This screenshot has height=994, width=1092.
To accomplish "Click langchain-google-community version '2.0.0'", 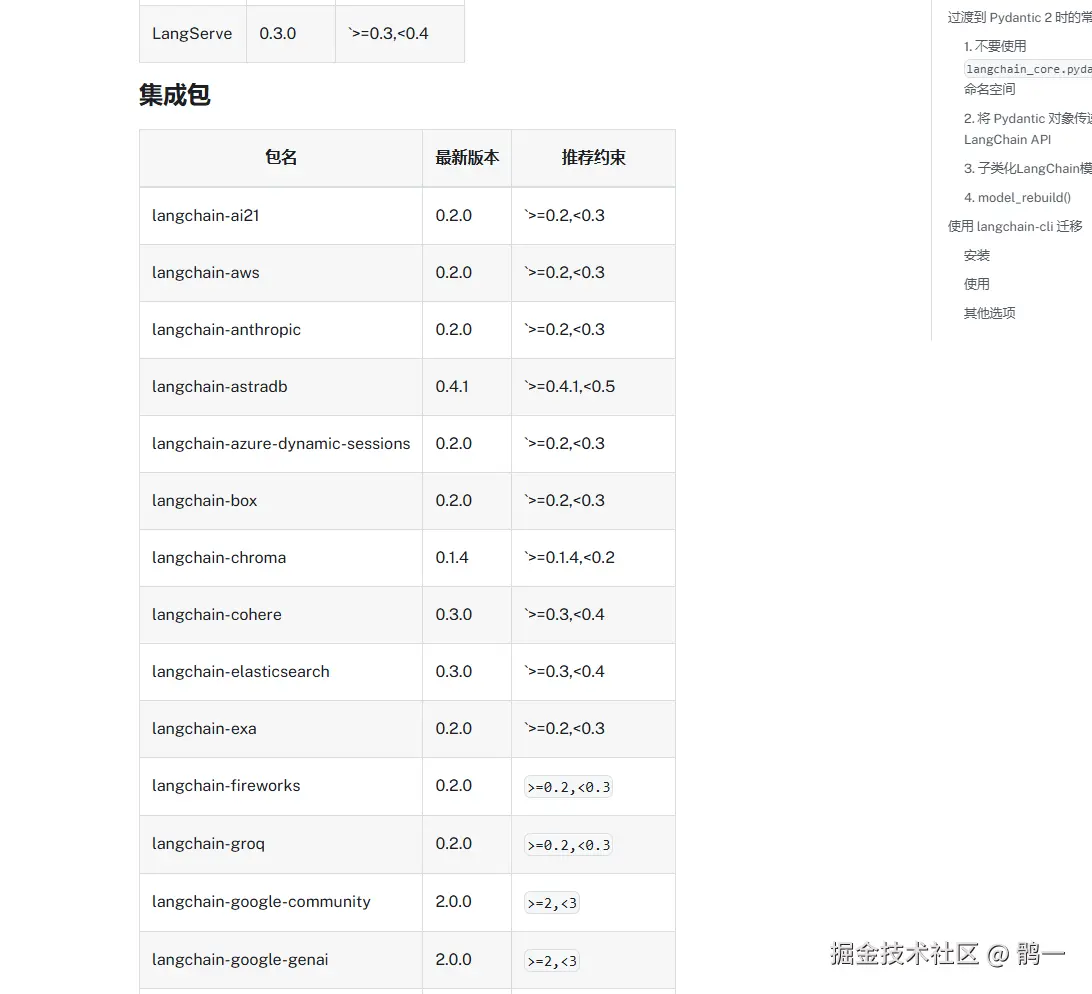I will pos(453,902).
